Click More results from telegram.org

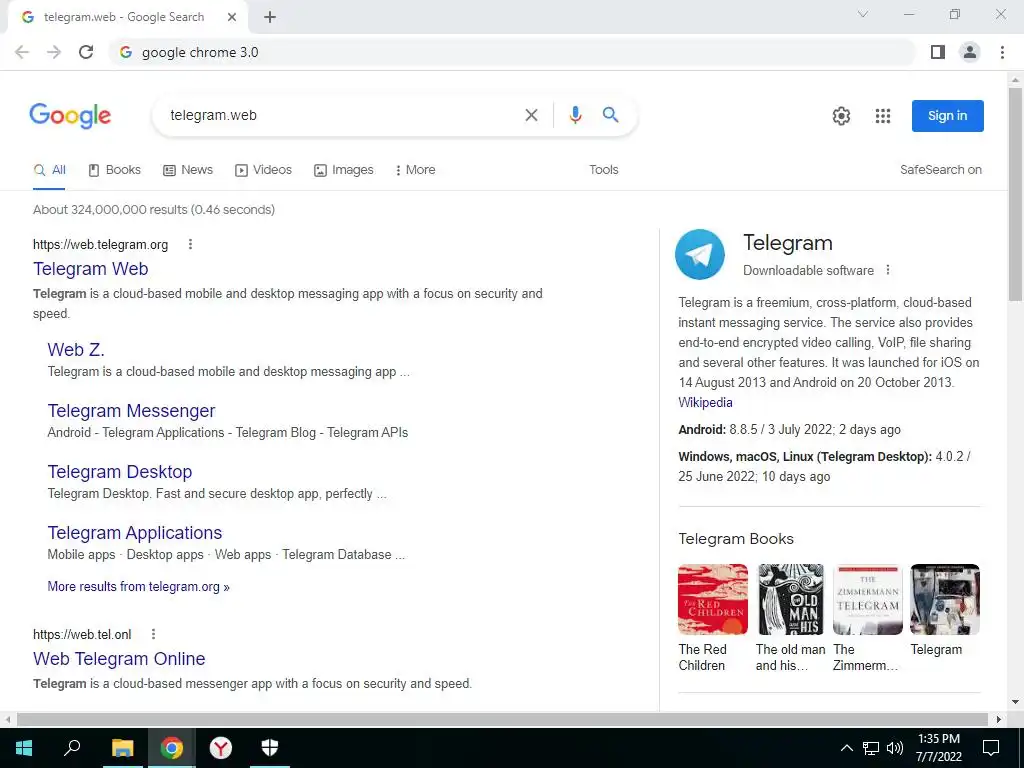coord(138,586)
